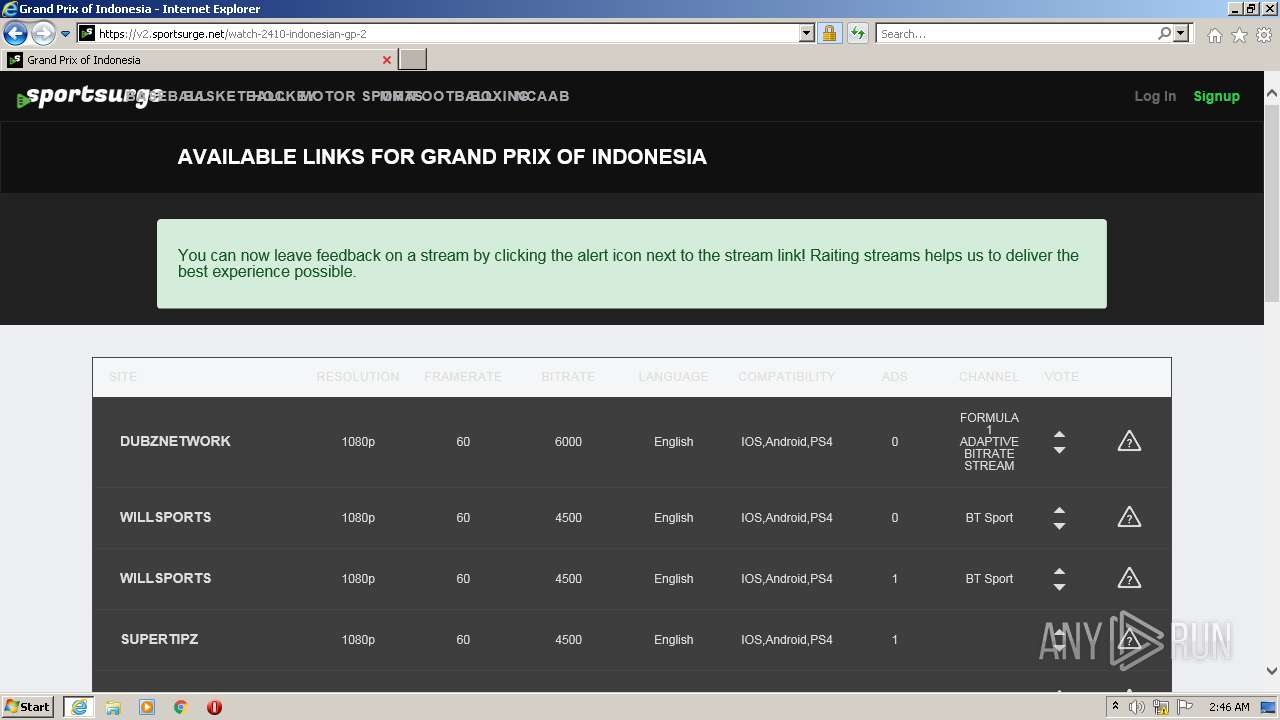The height and width of the screenshot is (720, 1280).
Task: Open the NCAAB menu item
Action: [x=544, y=96]
